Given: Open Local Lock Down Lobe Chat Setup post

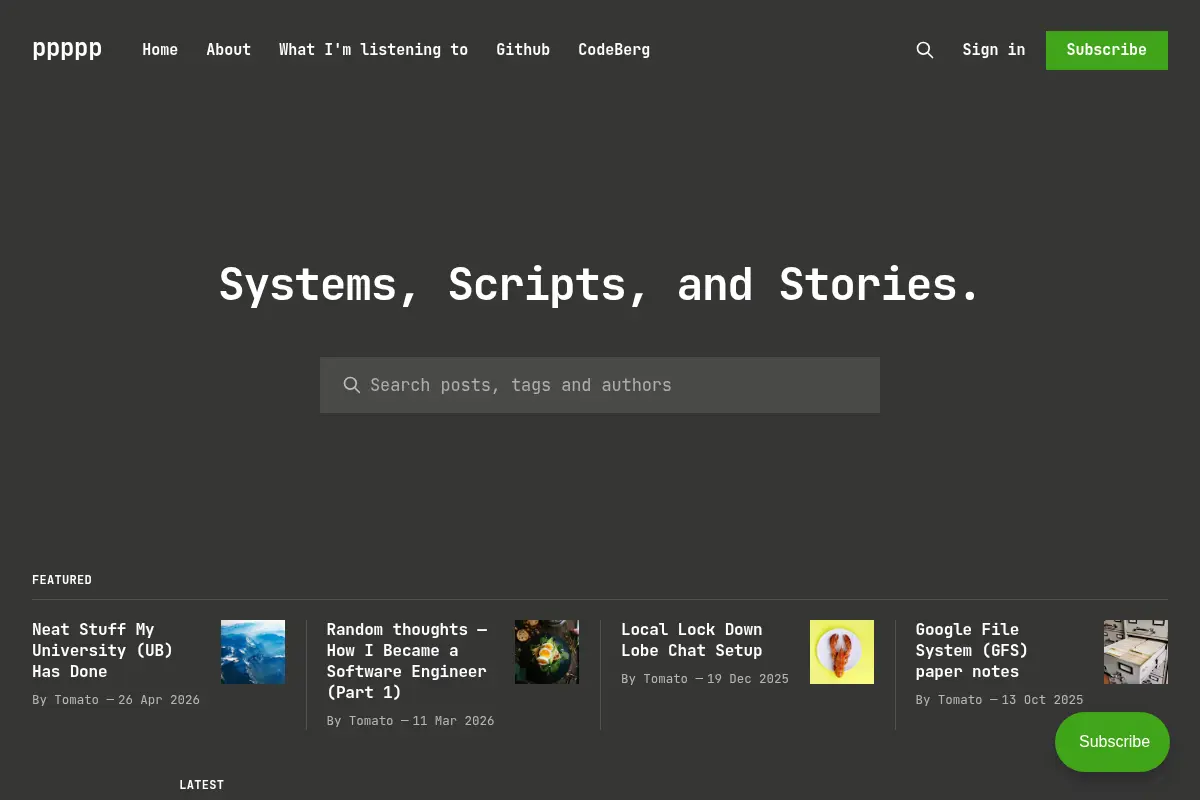Looking at the screenshot, I should pyautogui.click(x=692, y=640).
